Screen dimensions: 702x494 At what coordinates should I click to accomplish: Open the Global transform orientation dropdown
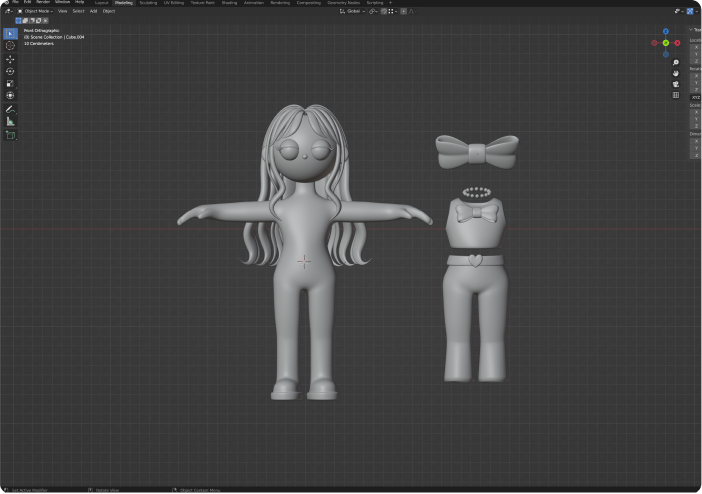point(352,11)
